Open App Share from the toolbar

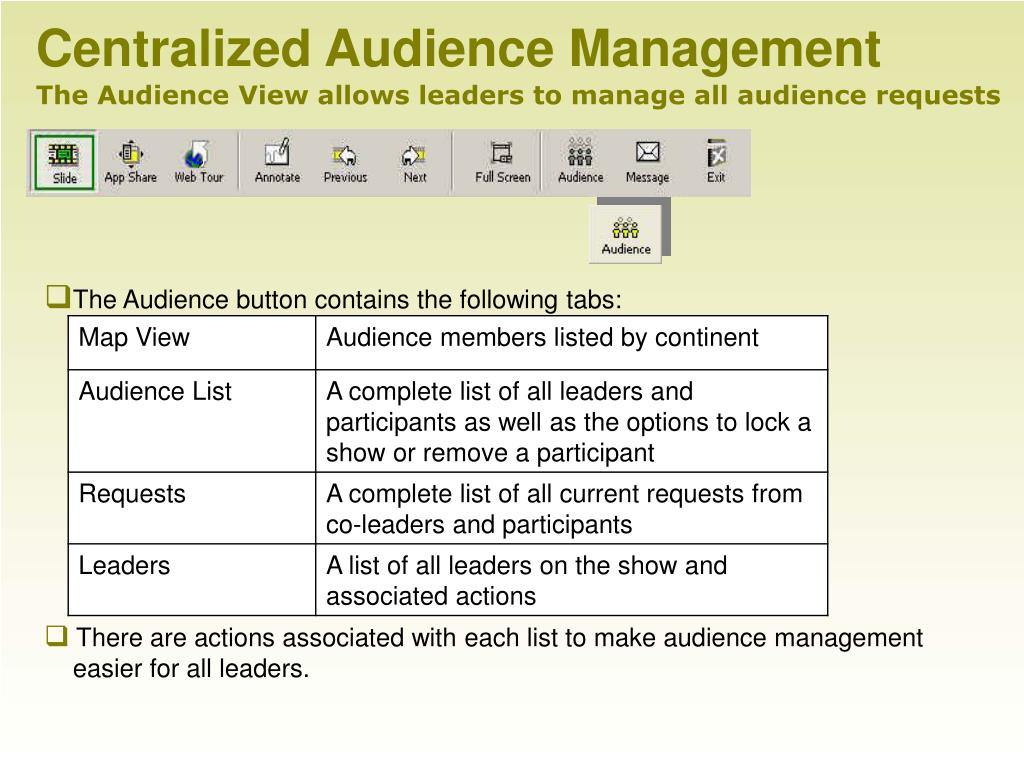(x=131, y=163)
